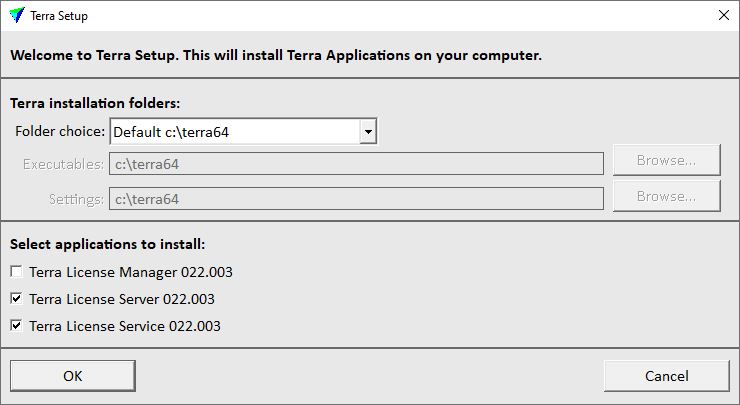This screenshot has width=740, height=405.
Task: Click the 'Select applications to install:' heading
Action: pos(108,244)
